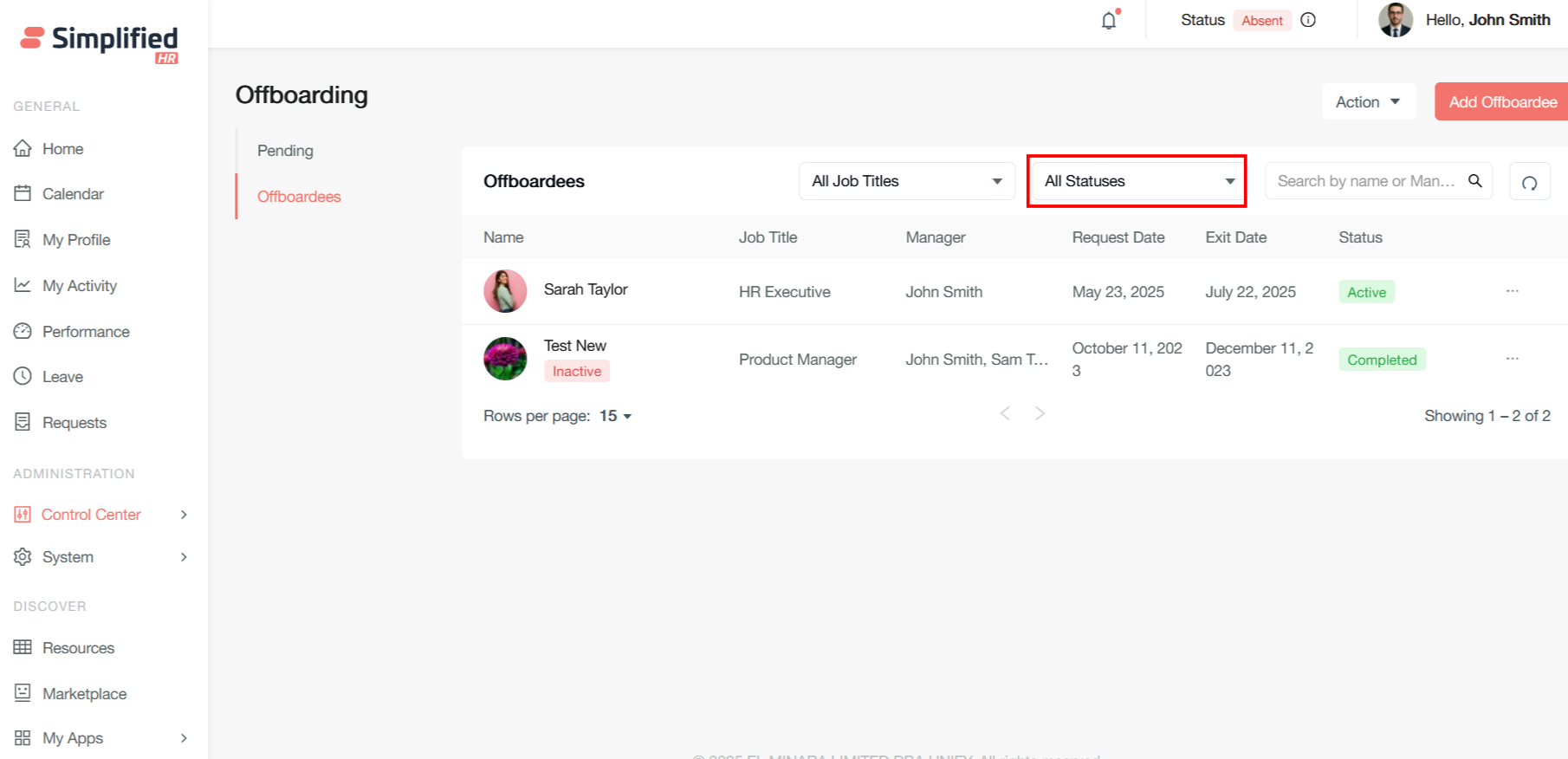The image size is (1568, 759).
Task: Click the Add Offboardee button
Action: (x=1502, y=102)
